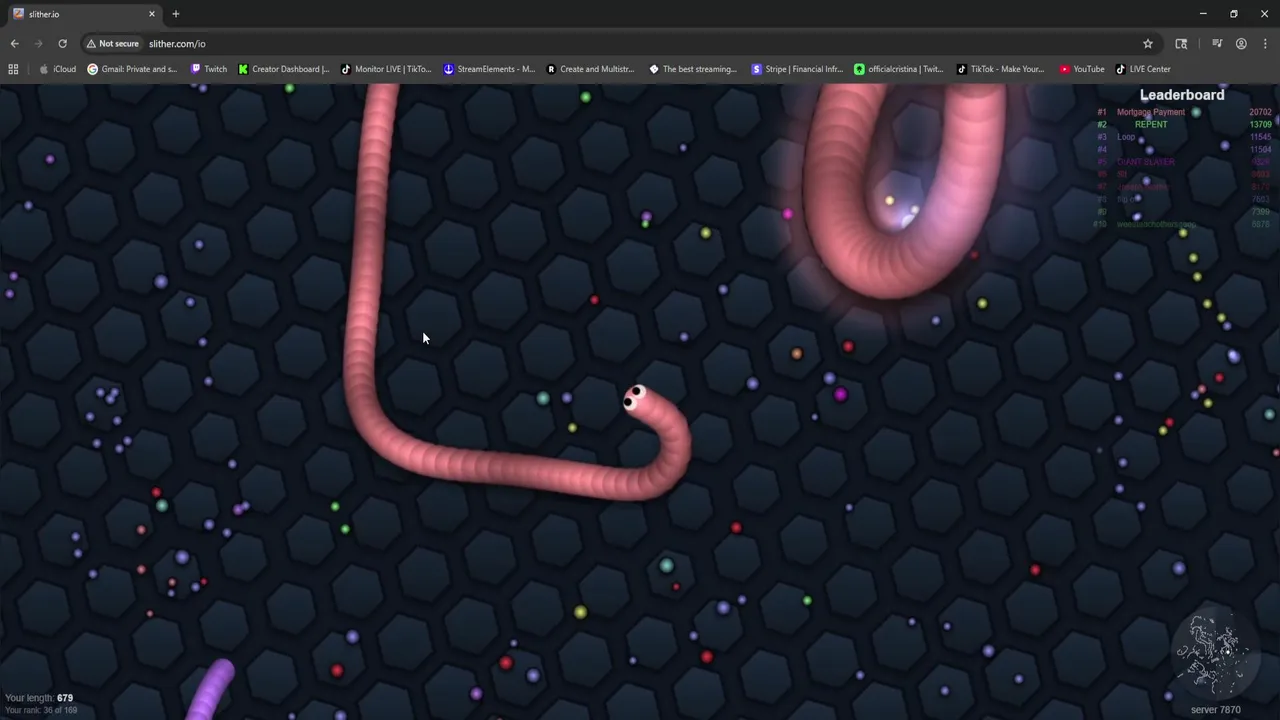Click the browser forward arrow

(x=38, y=44)
